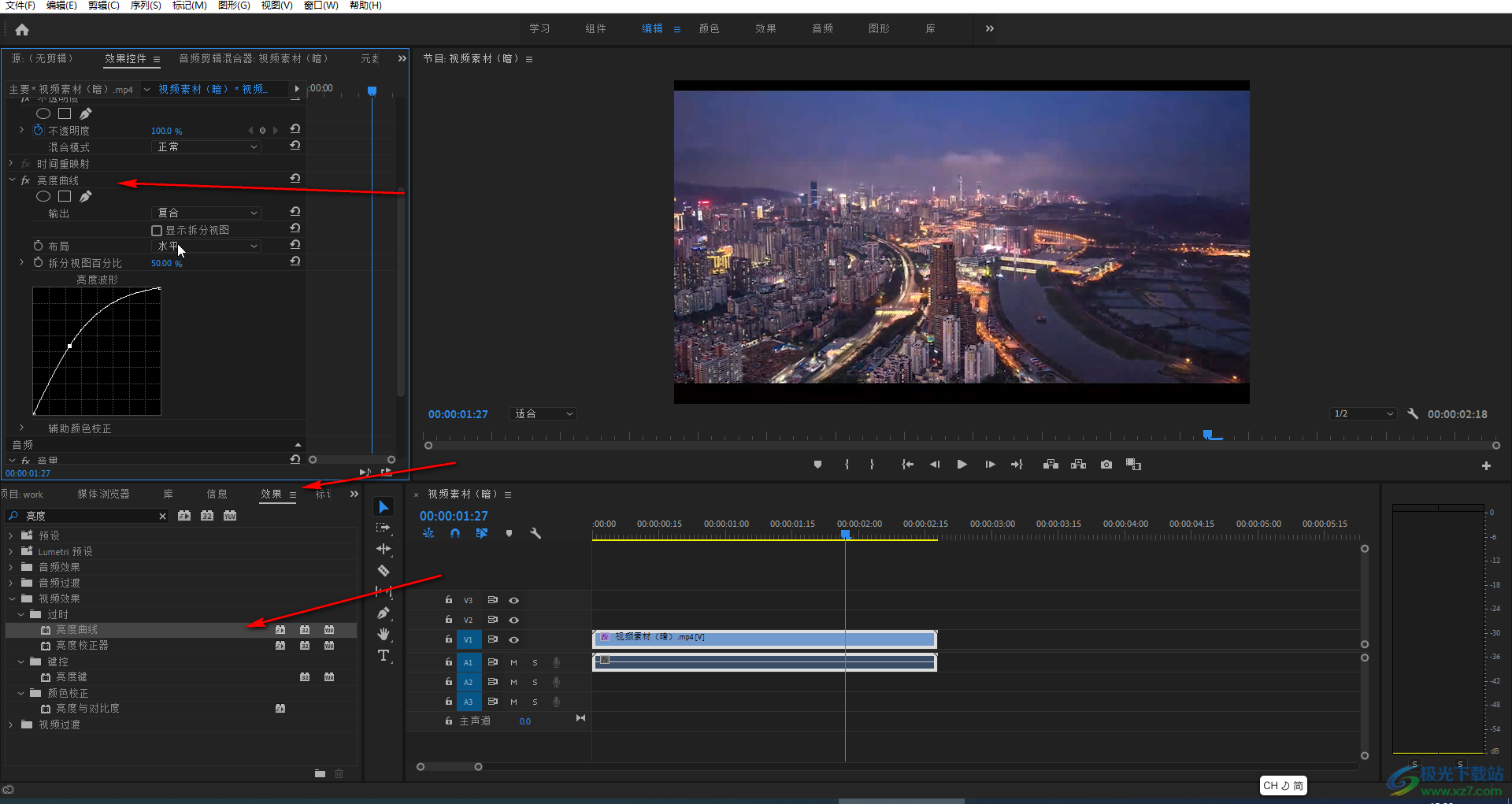Play the program monitor video
The width and height of the screenshot is (1512, 804).
point(962,465)
